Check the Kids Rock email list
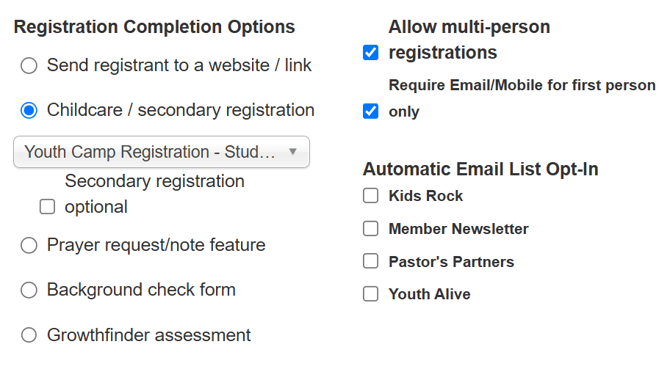 (x=370, y=196)
